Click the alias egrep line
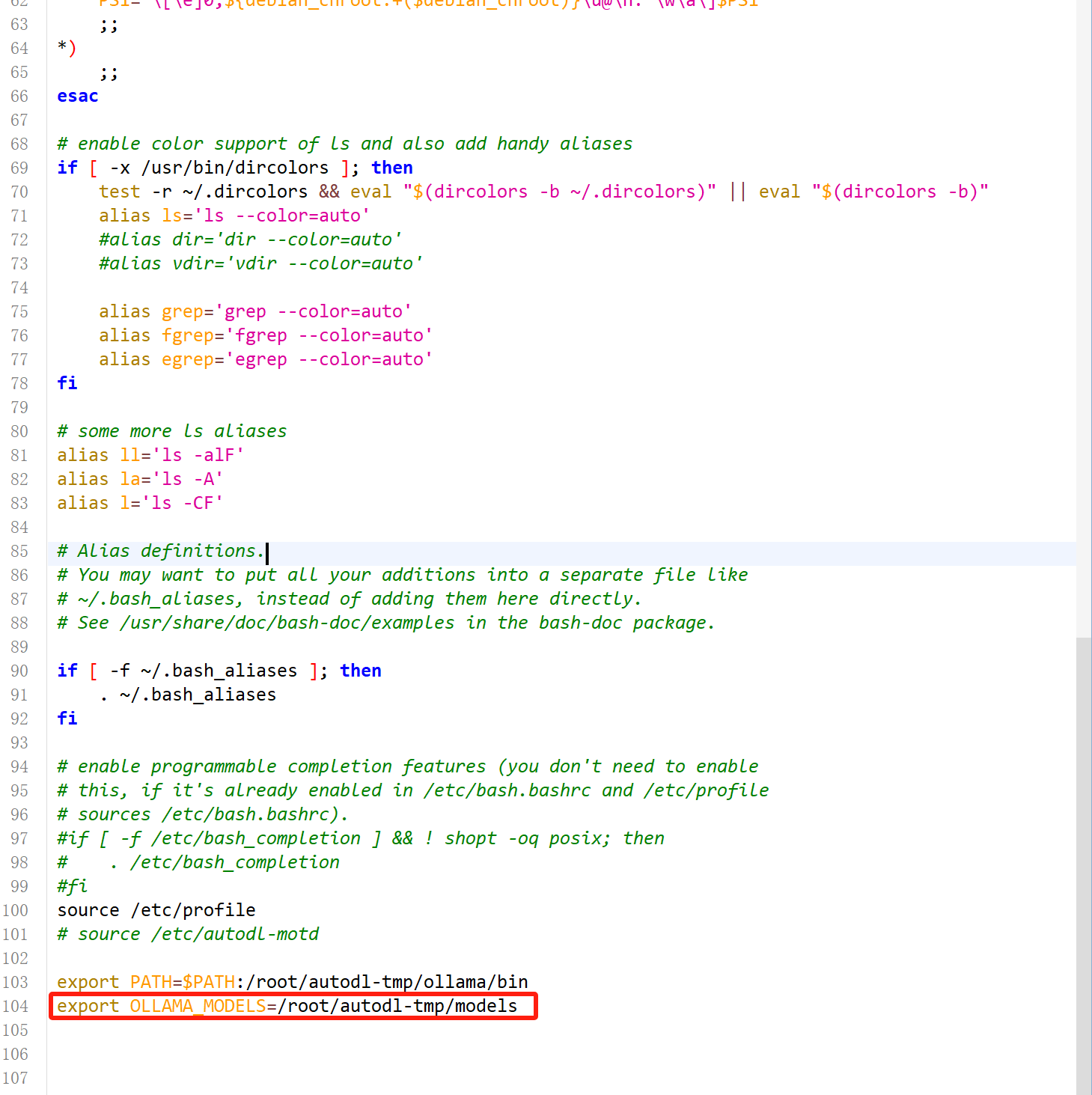 (266, 359)
